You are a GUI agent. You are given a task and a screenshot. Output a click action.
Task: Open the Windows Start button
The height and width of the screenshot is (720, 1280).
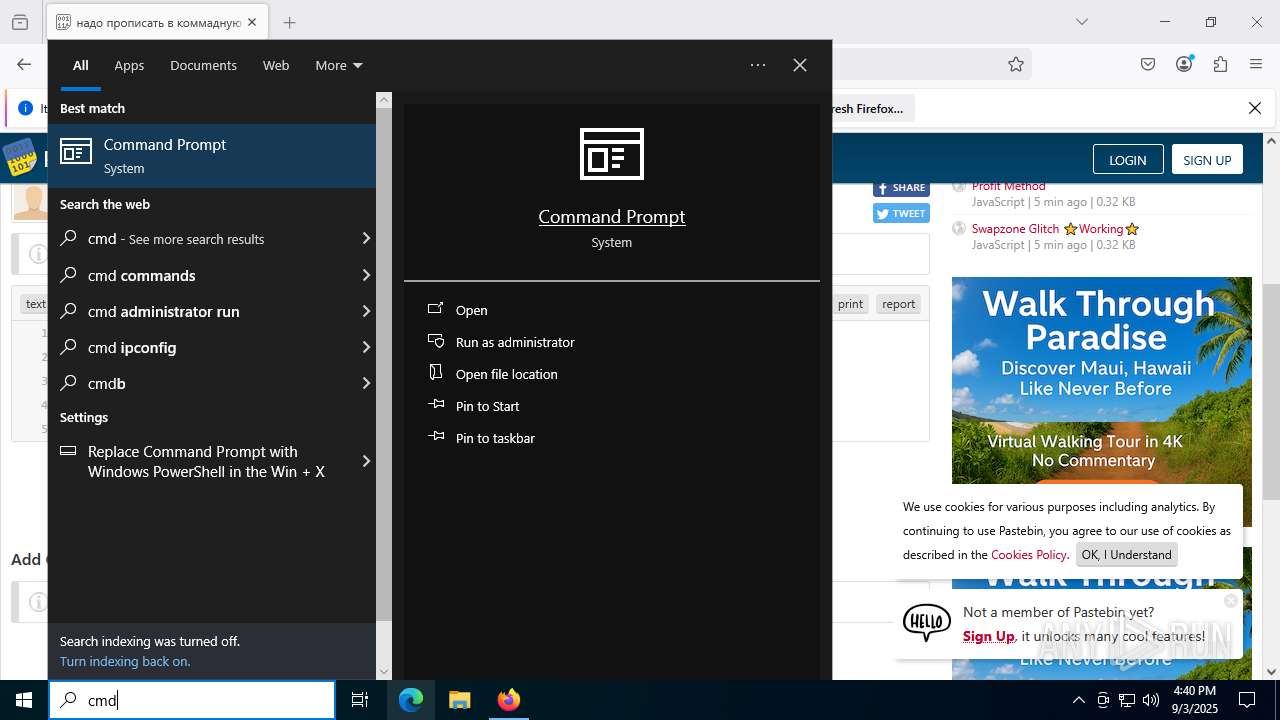coord(24,700)
